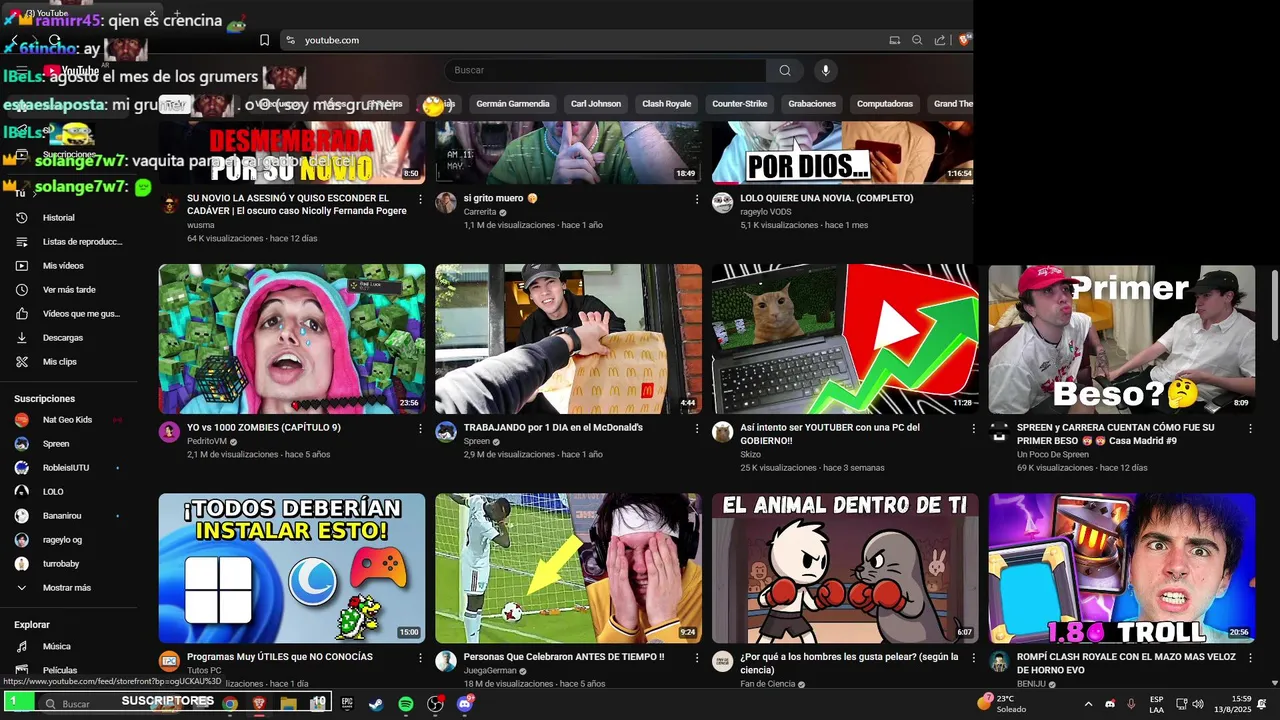Image resolution: width=1280 pixels, height=720 pixels.
Task: Open Vídeos que me gustan in sidebar
Action: [68, 314]
